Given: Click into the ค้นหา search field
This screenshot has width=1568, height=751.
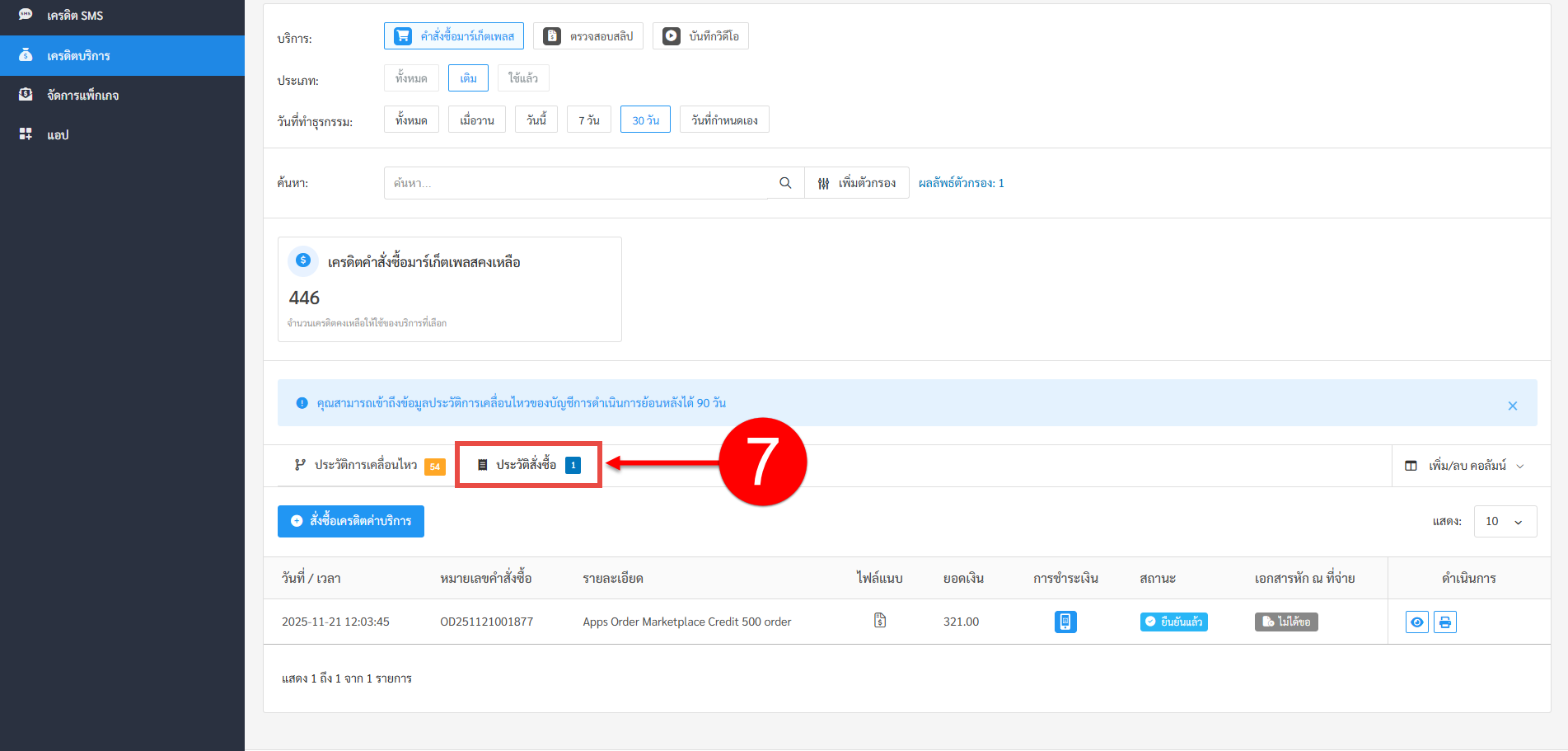Looking at the screenshot, I should click(x=577, y=183).
